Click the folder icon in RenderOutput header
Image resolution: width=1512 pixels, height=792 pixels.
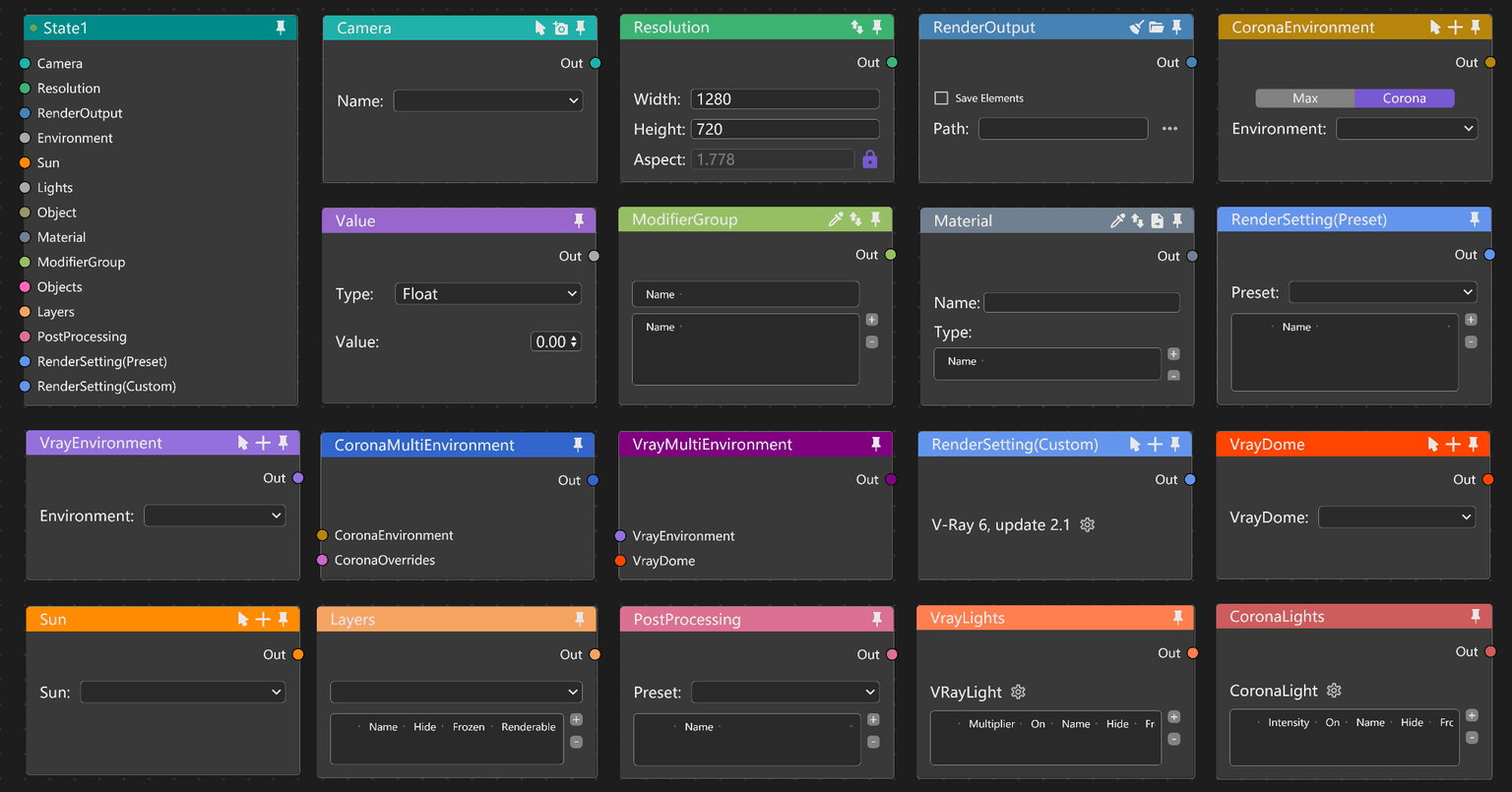pyautogui.click(x=1156, y=28)
